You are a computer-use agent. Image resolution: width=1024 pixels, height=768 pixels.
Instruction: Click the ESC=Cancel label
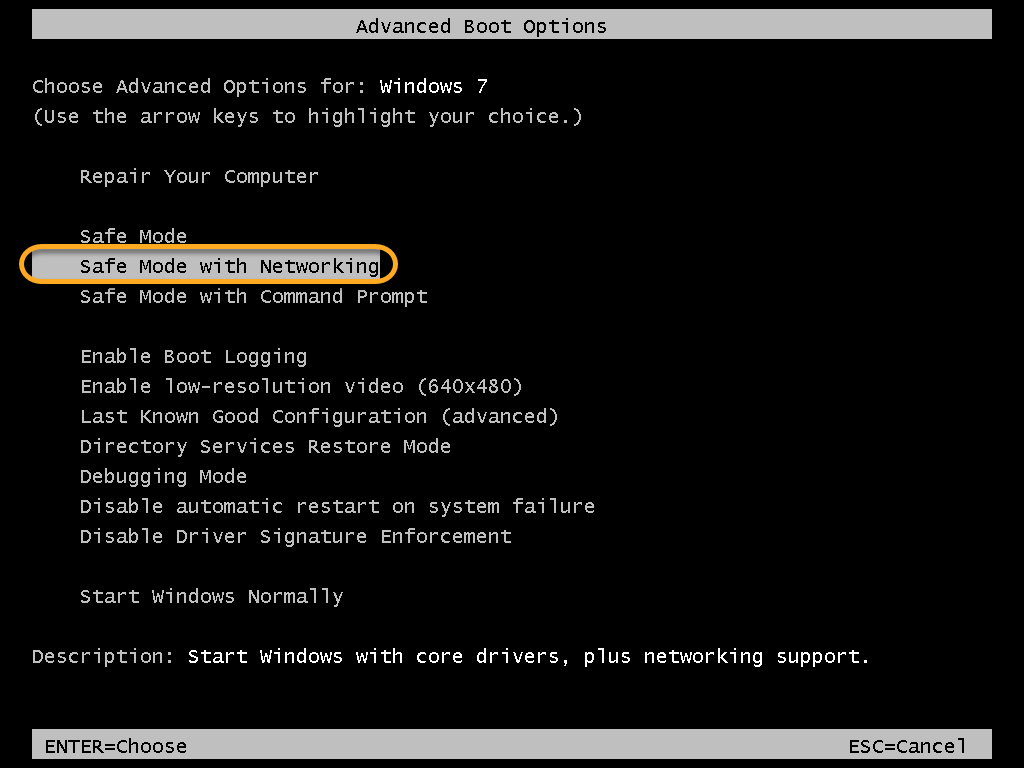click(x=907, y=746)
